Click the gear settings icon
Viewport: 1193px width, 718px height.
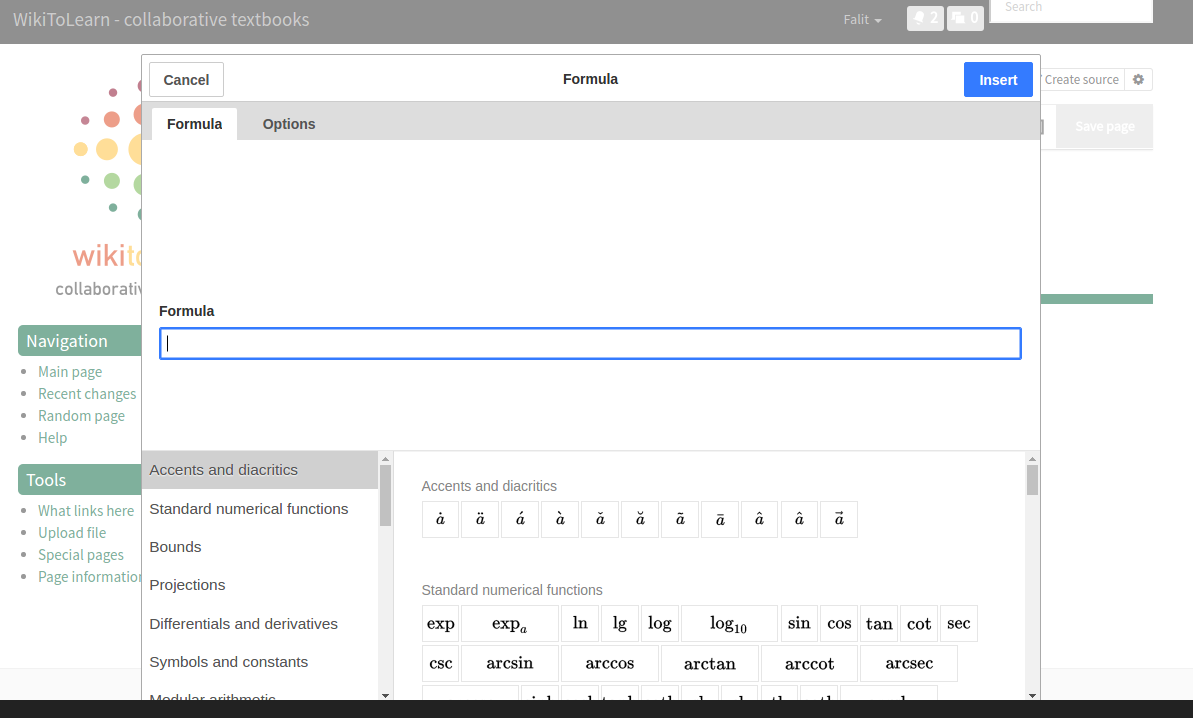tap(1138, 80)
